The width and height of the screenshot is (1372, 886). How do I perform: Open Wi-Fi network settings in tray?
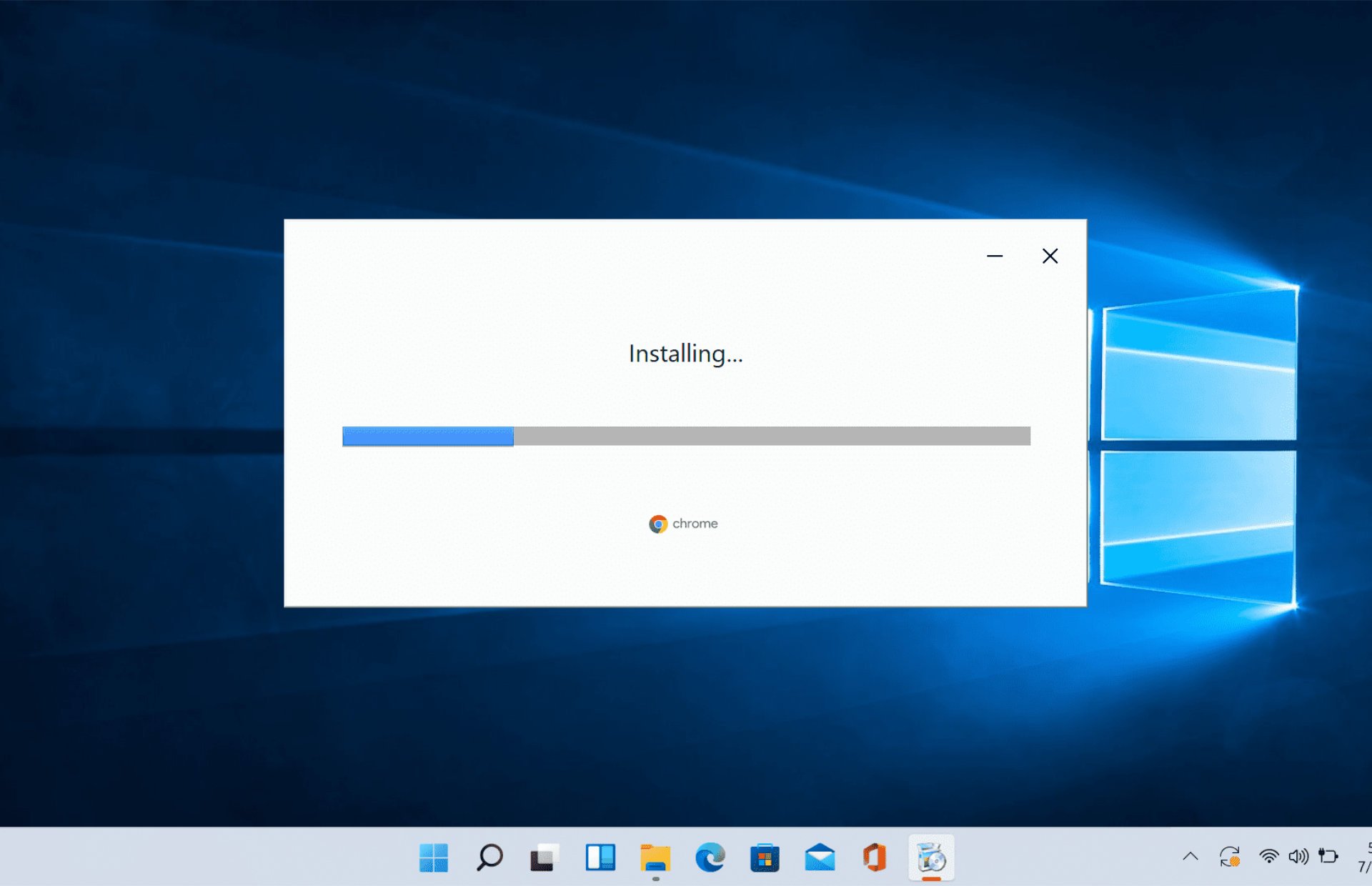pyautogui.click(x=1269, y=856)
